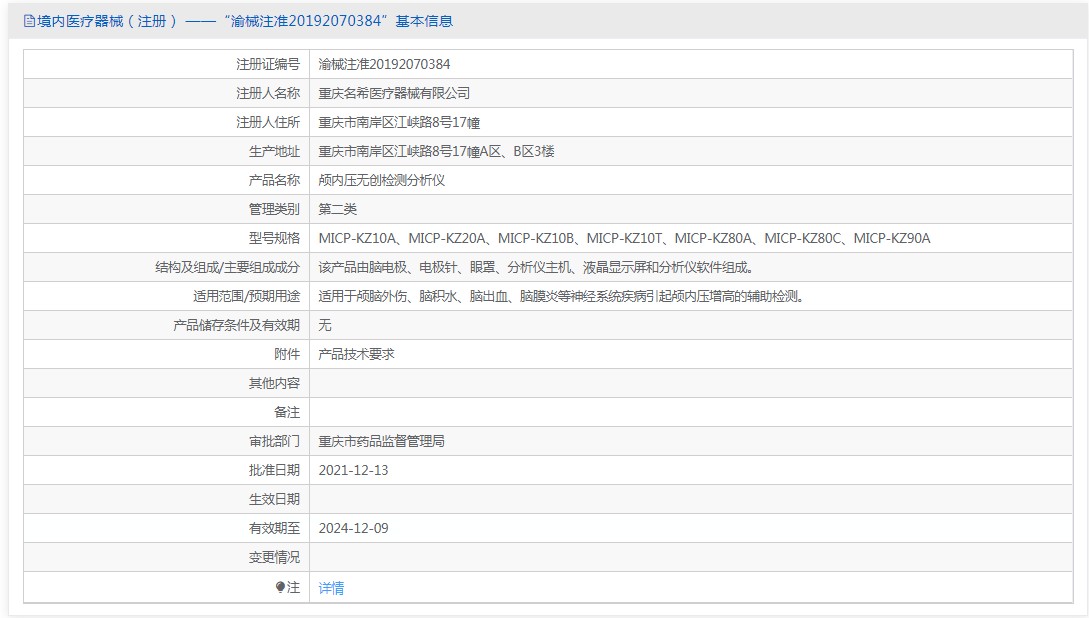Select registrant name 重庆名希医疗器械有限公司
The width and height of the screenshot is (1089, 618).
394,93
